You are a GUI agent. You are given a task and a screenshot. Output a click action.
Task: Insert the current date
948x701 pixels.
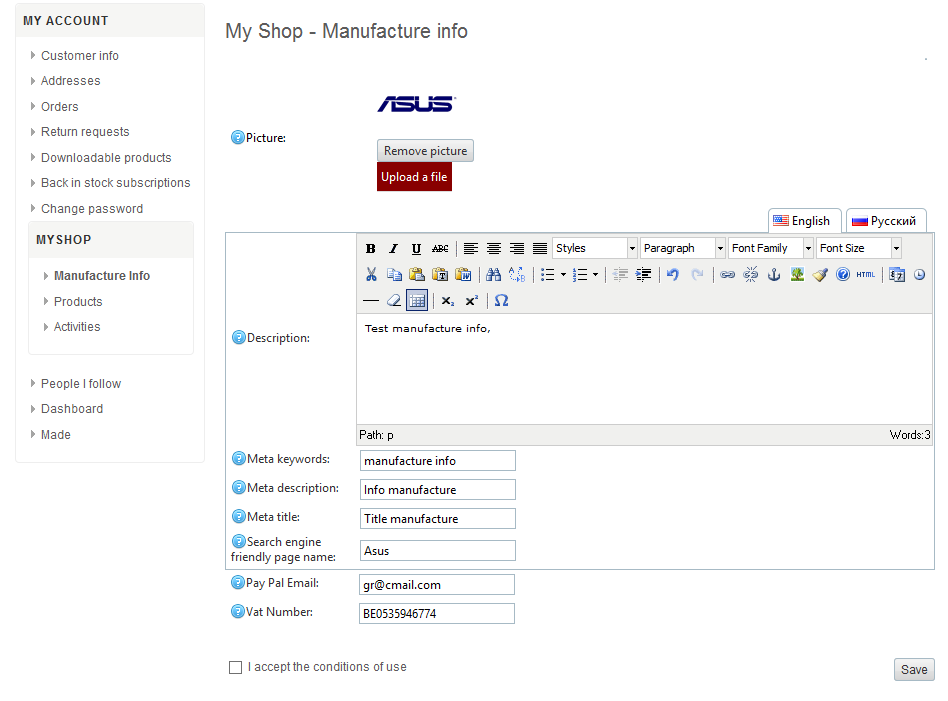[x=897, y=275]
